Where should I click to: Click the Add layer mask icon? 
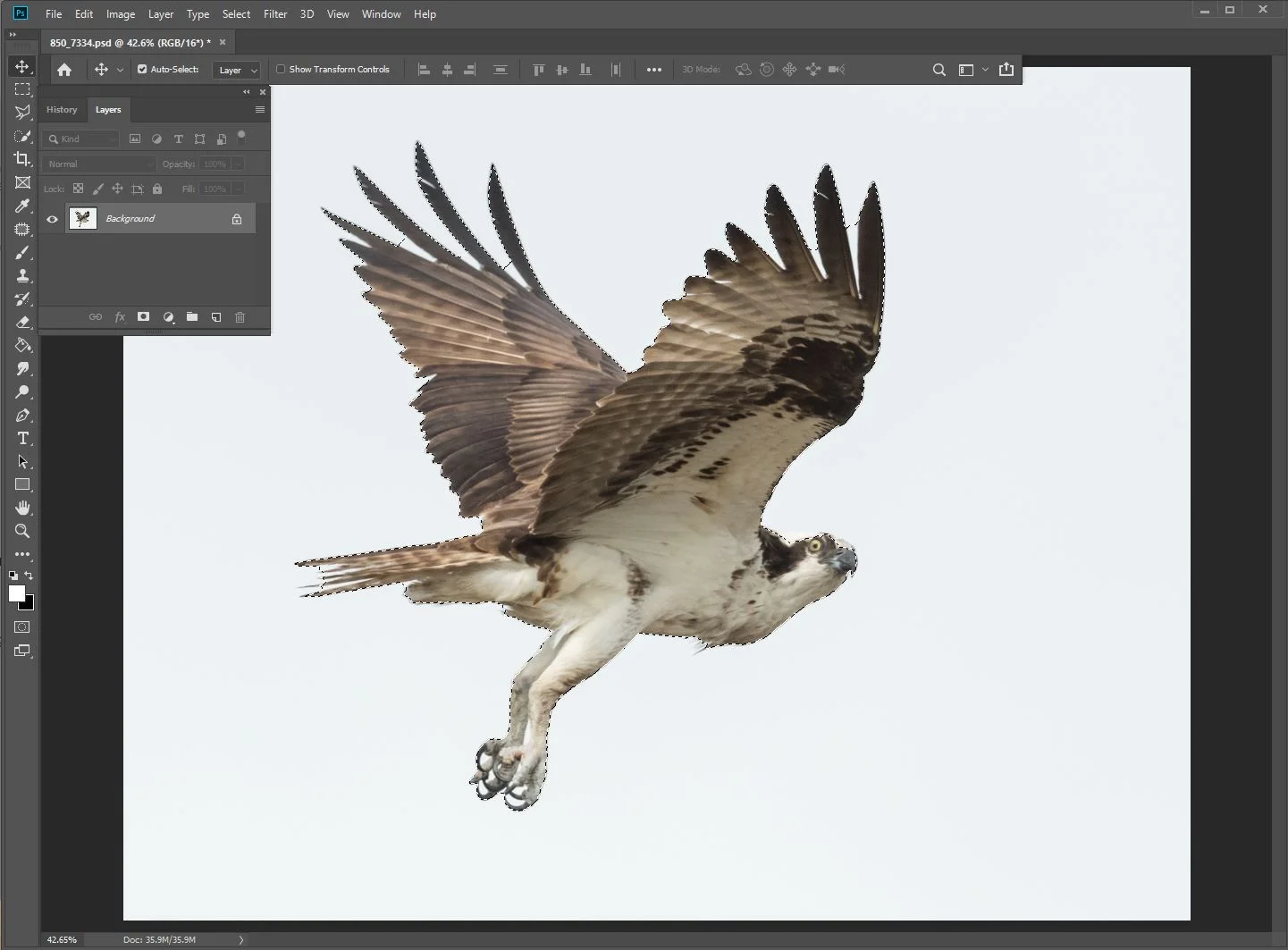tap(143, 317)
